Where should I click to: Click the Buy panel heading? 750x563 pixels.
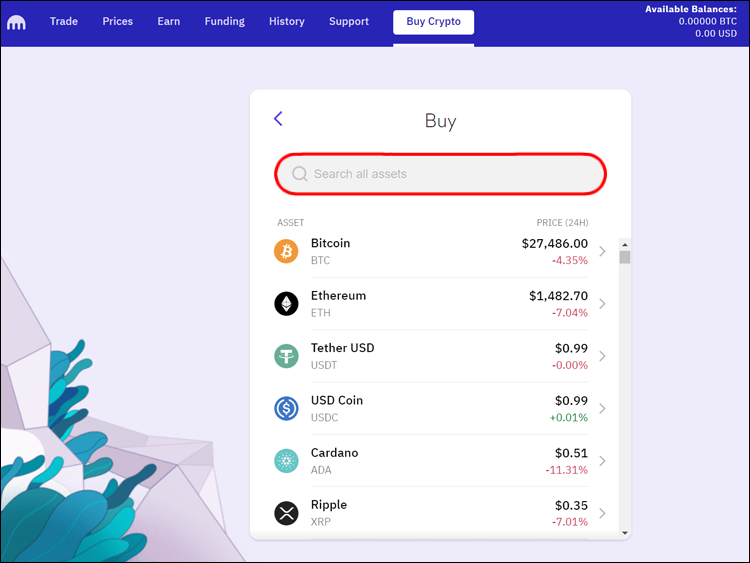(x=441, y=121)
